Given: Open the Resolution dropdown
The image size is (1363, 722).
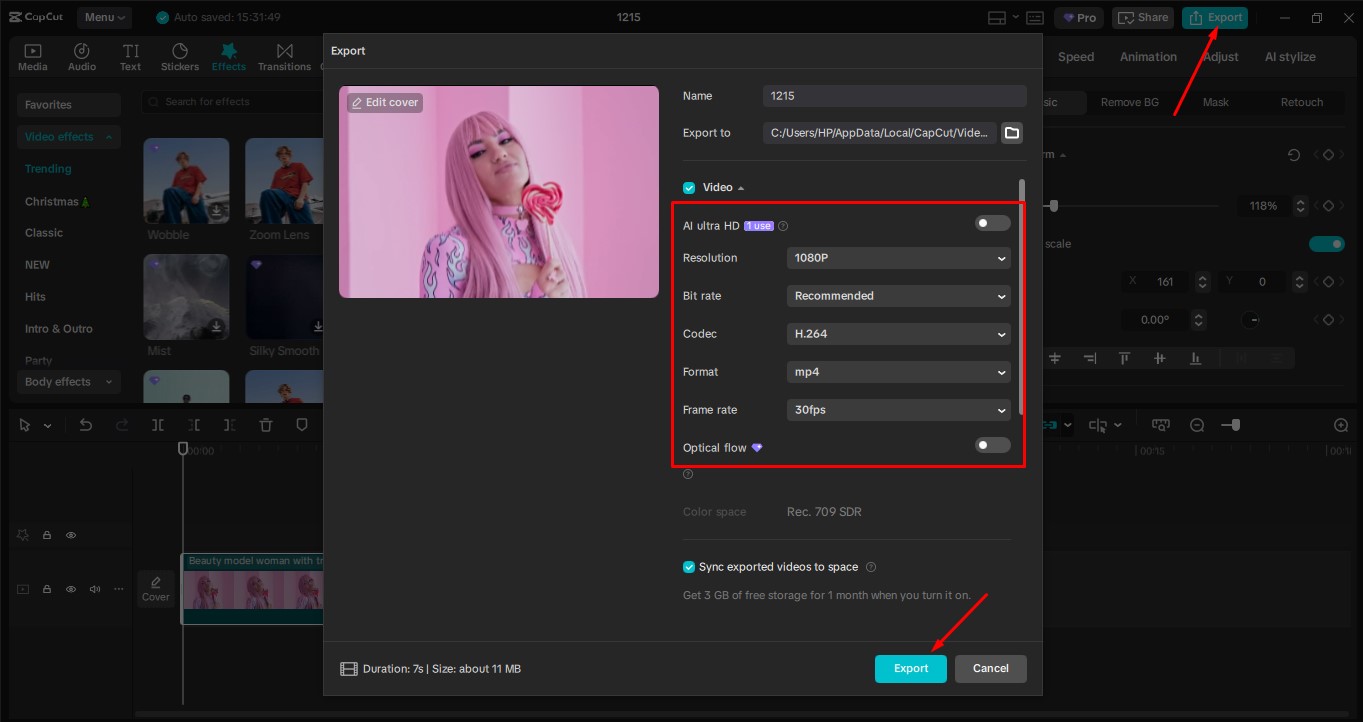Looking at the screenshot, I should [x=897, y=258].
